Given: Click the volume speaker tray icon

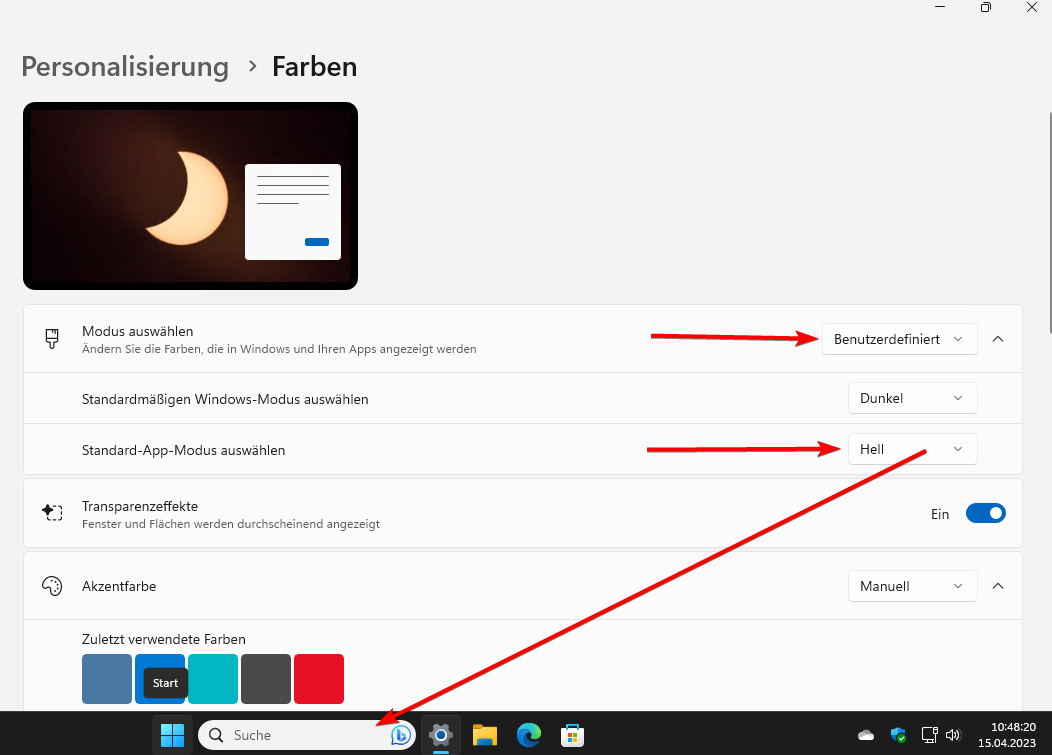Looking at the screenshot, I should coord(953,735).
